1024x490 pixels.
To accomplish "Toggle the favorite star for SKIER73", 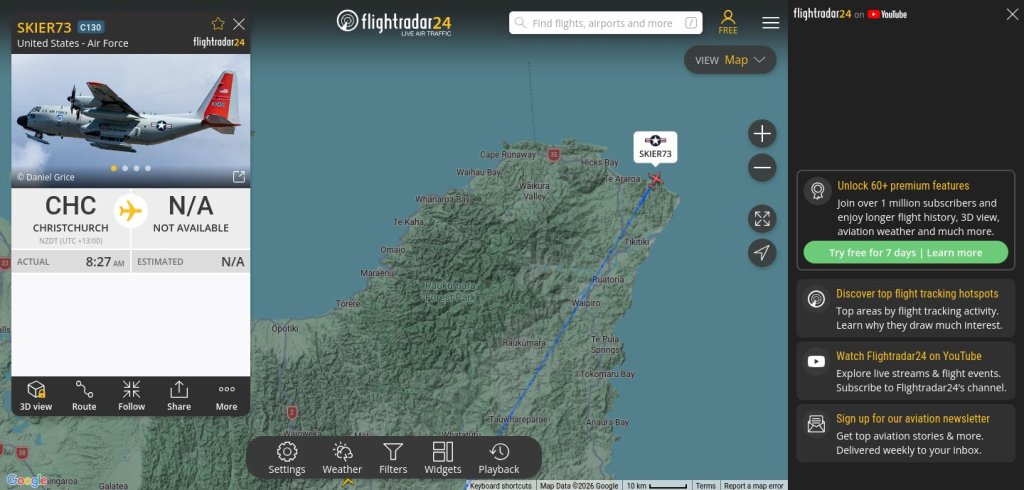I will point(218,24).
